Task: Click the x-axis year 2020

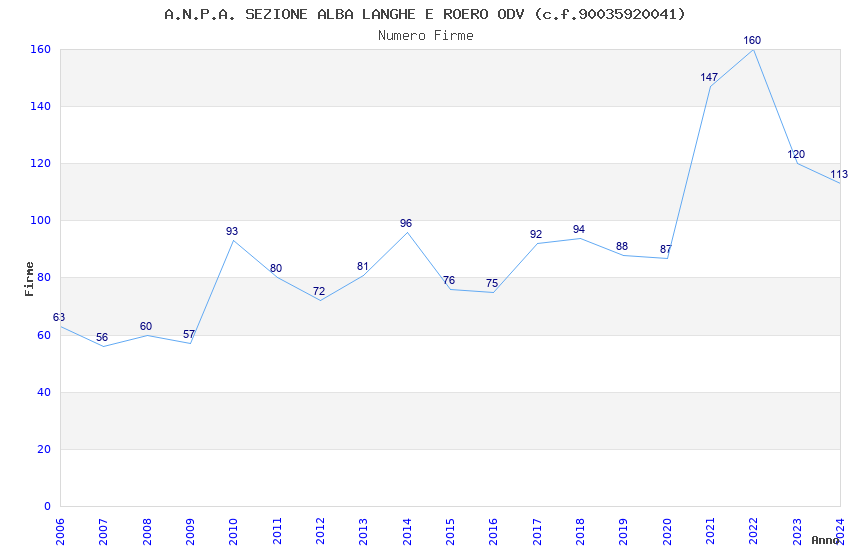Action: point(667,532)
